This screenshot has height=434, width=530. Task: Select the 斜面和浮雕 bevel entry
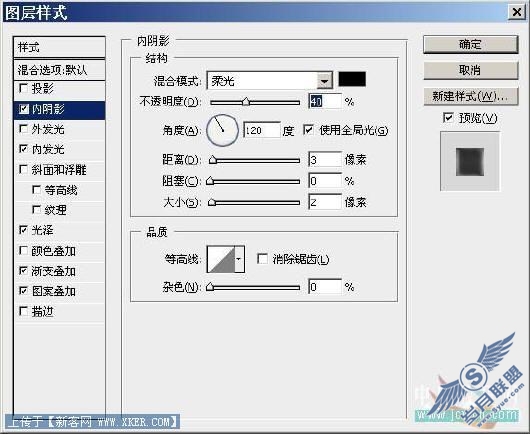coord(59,170)
